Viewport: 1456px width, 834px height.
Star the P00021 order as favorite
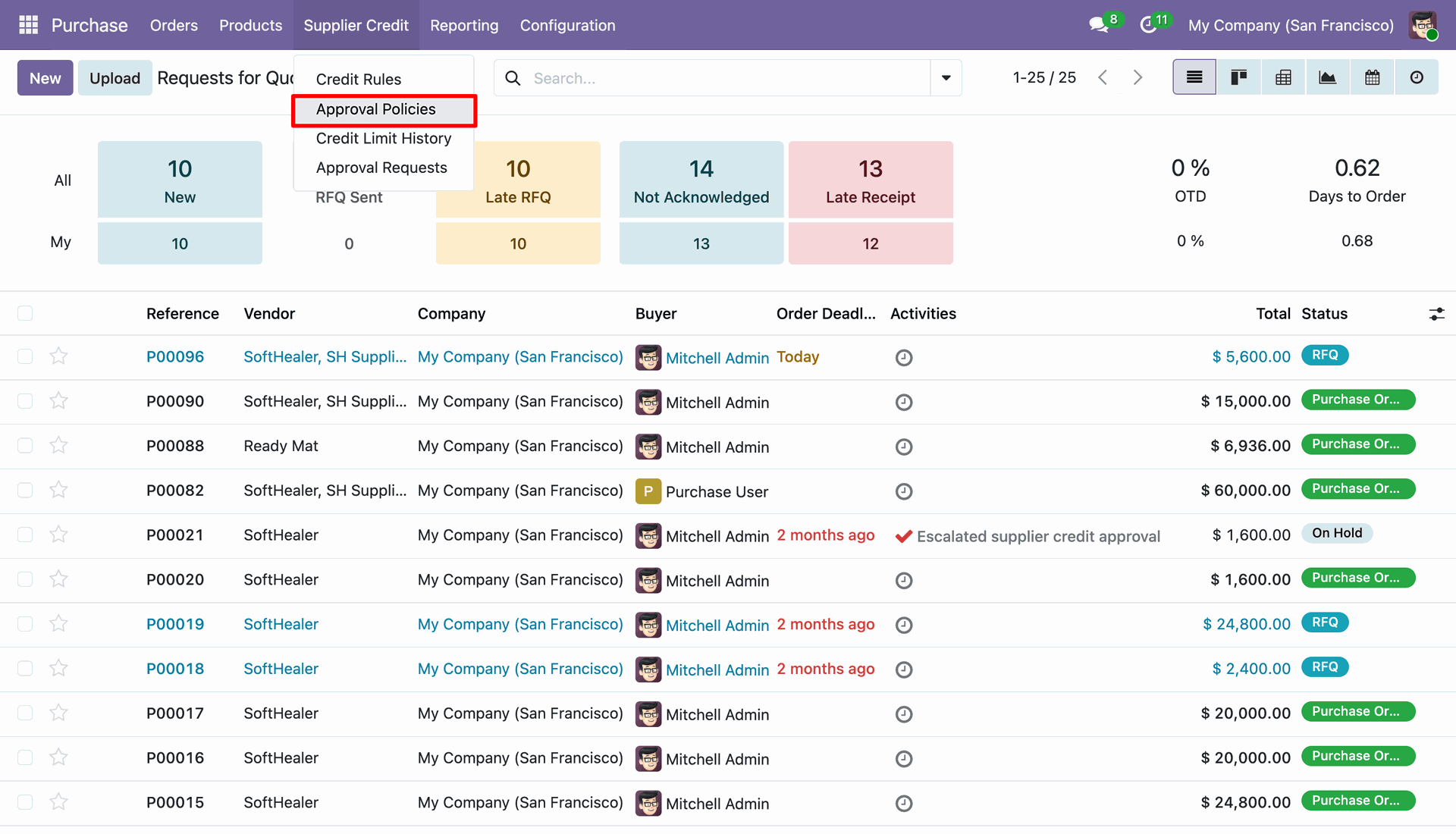pos(58,535)
